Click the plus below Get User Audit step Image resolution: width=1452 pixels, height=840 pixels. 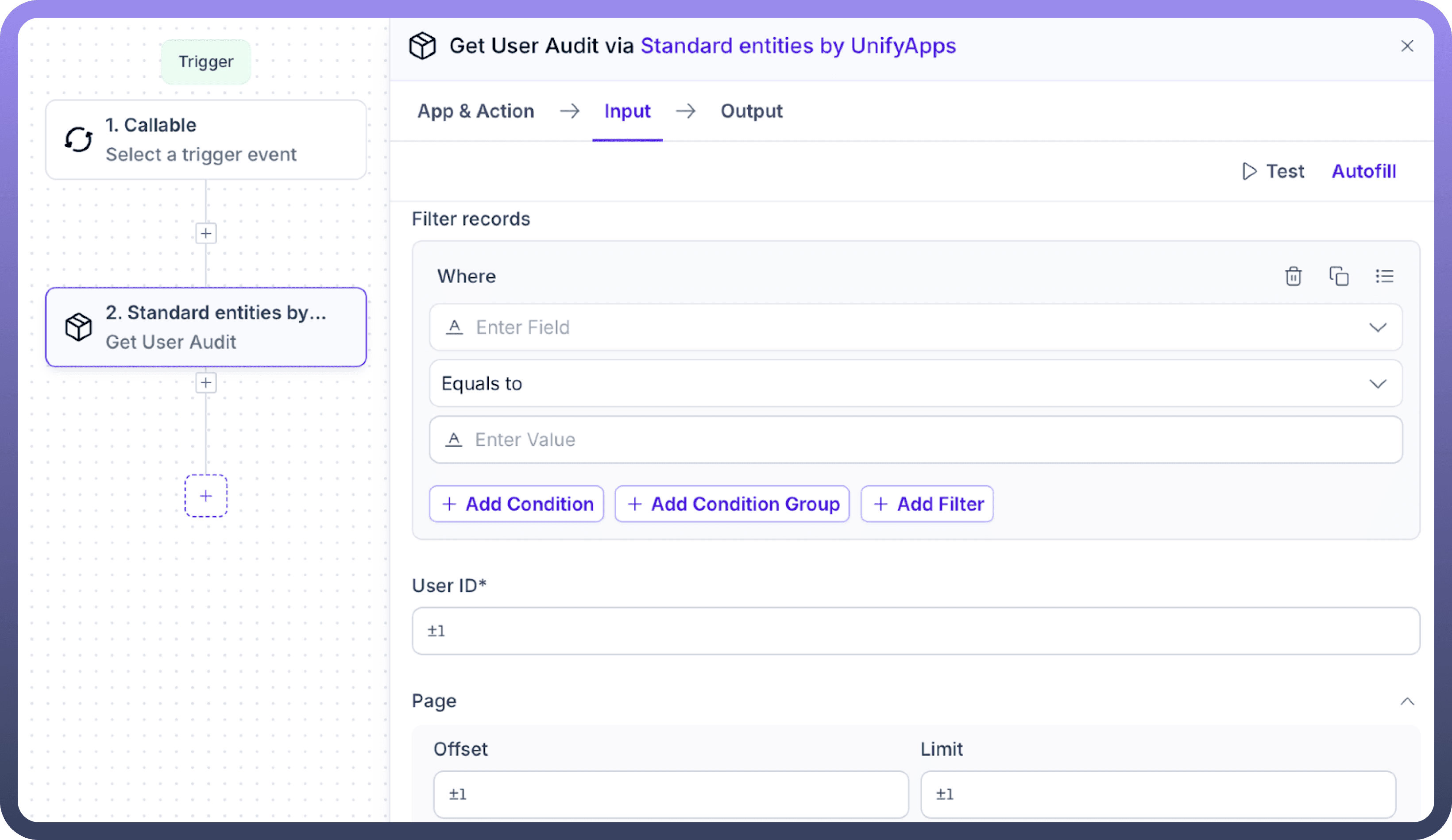point(206,382)
